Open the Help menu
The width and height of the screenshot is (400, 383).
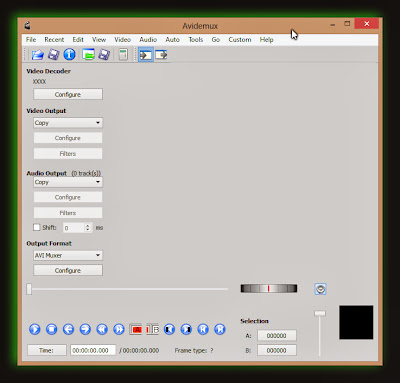[x=267, y=40]
